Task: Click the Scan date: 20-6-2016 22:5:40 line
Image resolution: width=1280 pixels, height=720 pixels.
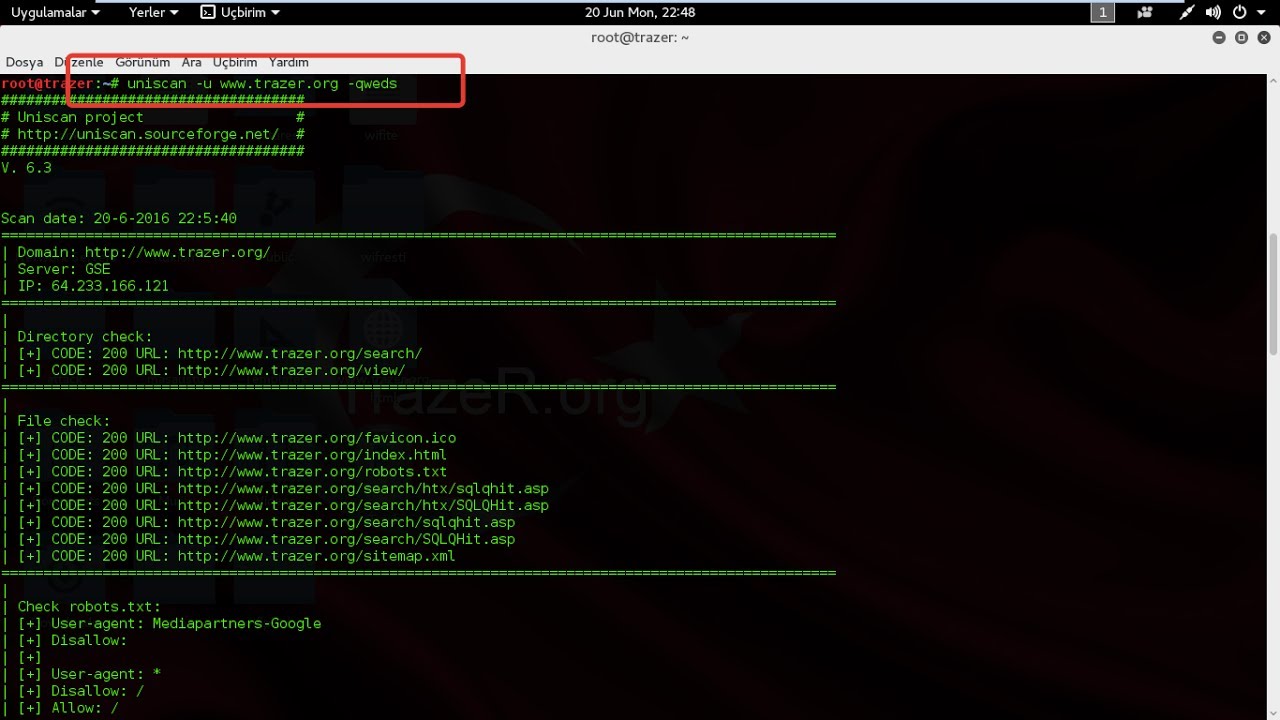Action: (119, 218)
